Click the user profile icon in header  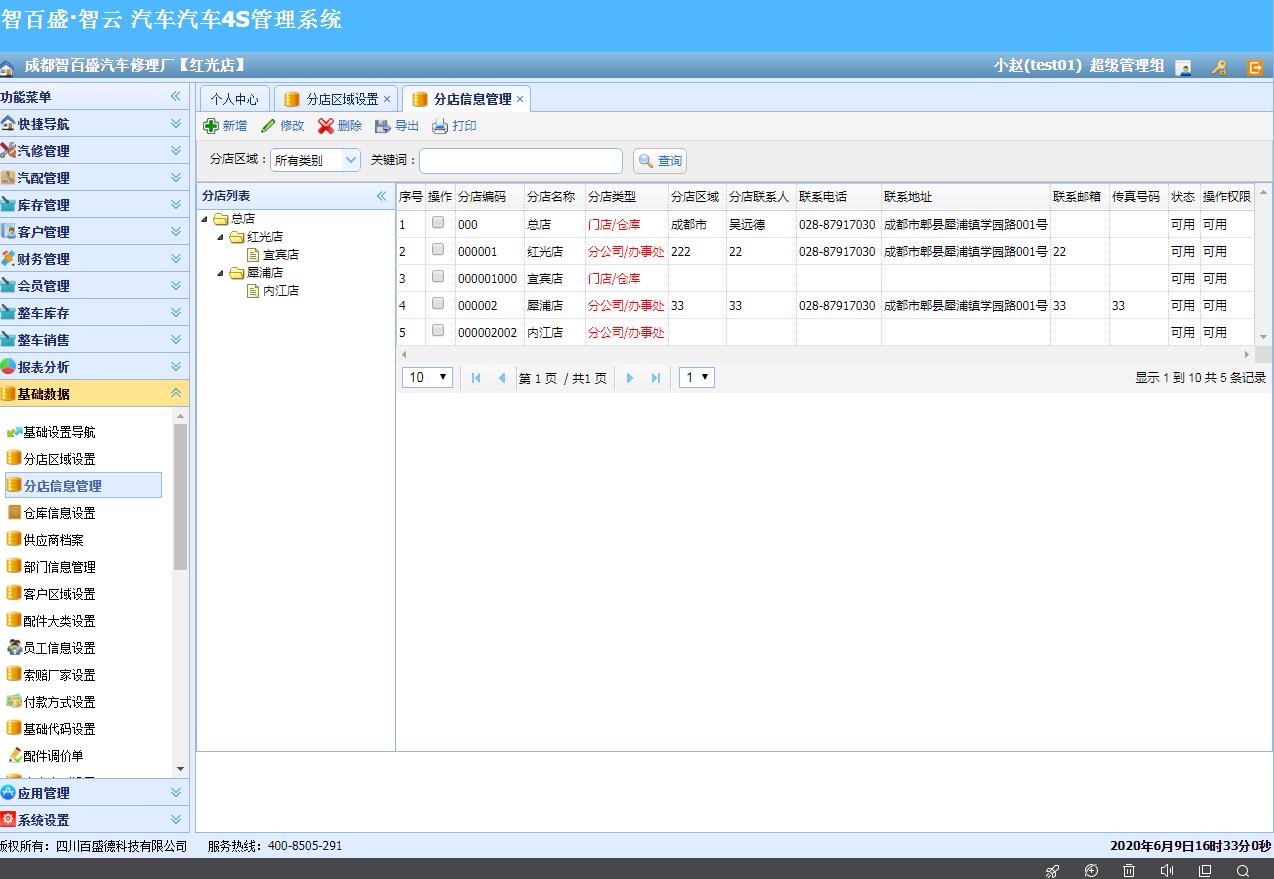pyautogui.click(x=1183, y=67)
